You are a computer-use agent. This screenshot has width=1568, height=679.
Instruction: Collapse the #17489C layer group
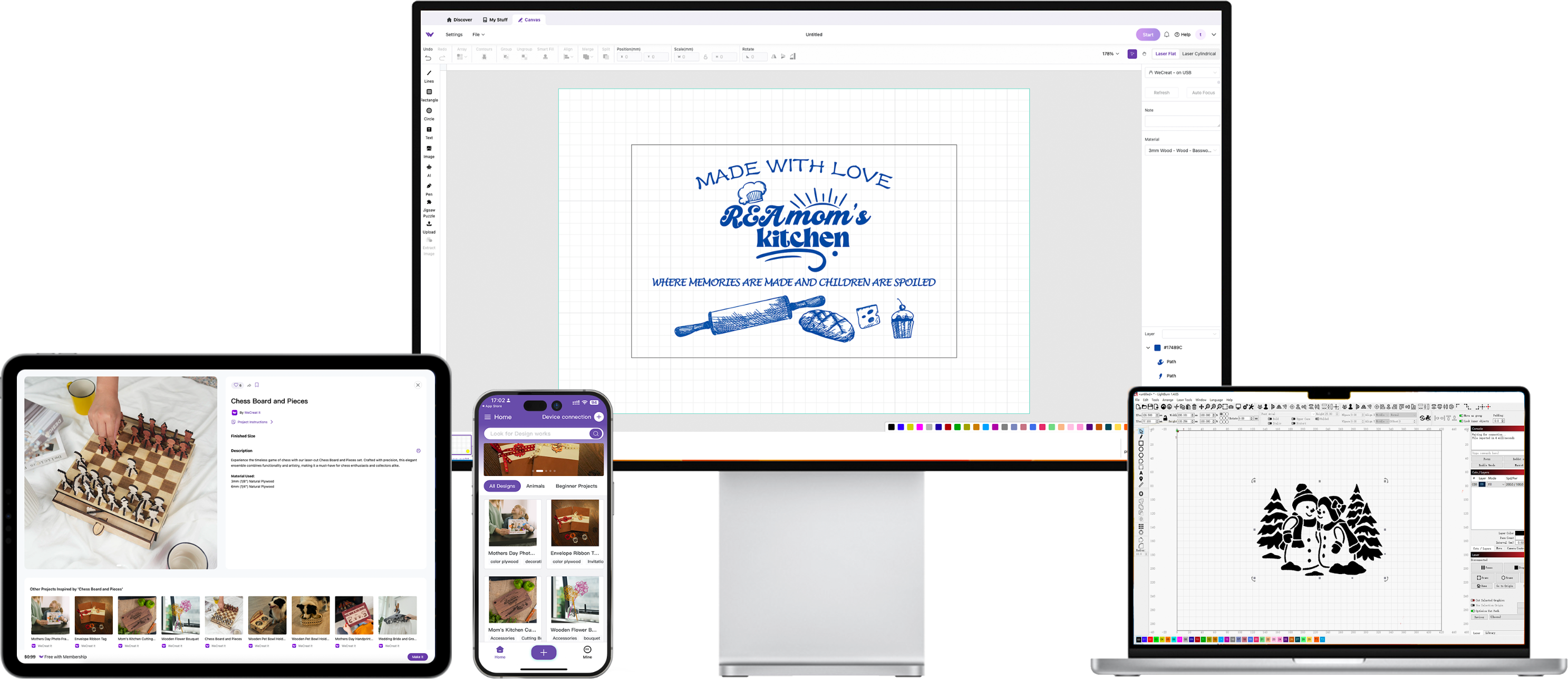(x=1148, y=348)
